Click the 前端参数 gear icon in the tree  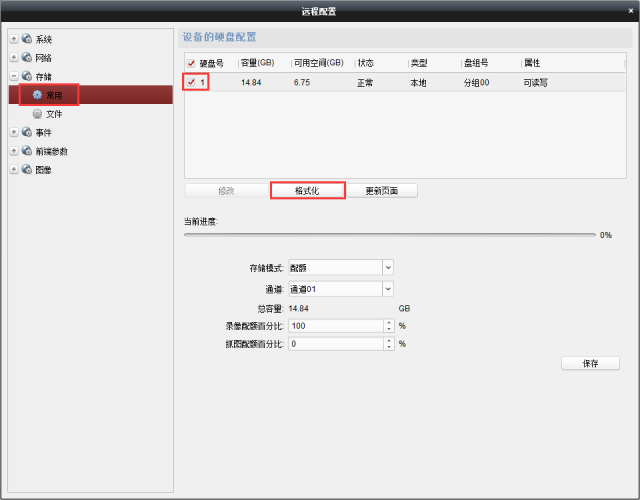point(26,151)
